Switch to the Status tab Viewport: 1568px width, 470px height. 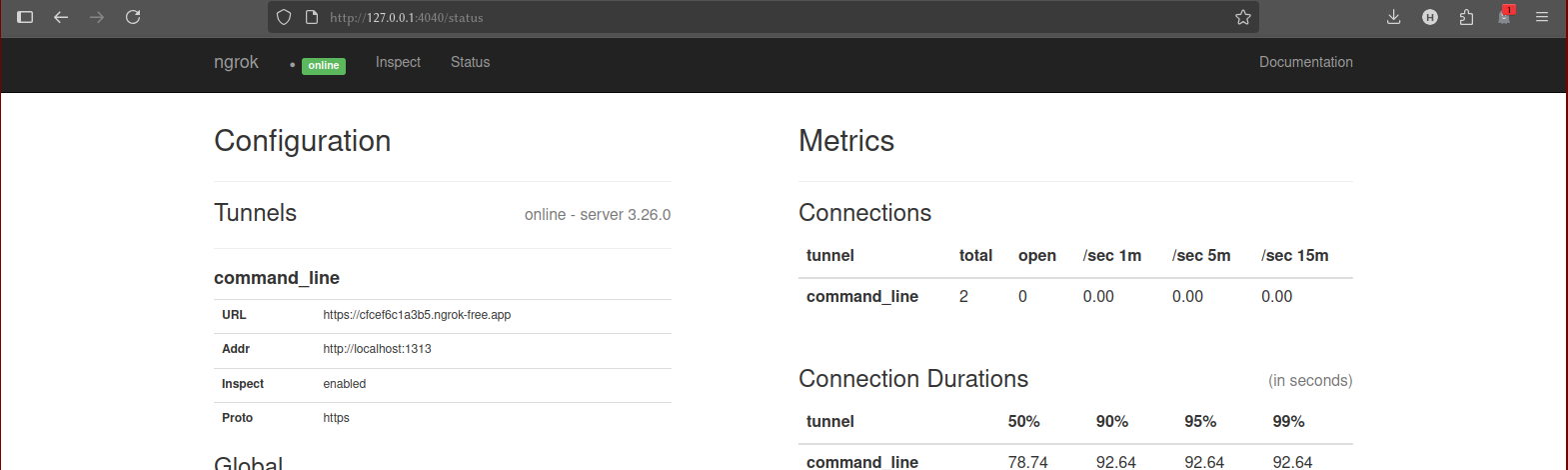470,62
